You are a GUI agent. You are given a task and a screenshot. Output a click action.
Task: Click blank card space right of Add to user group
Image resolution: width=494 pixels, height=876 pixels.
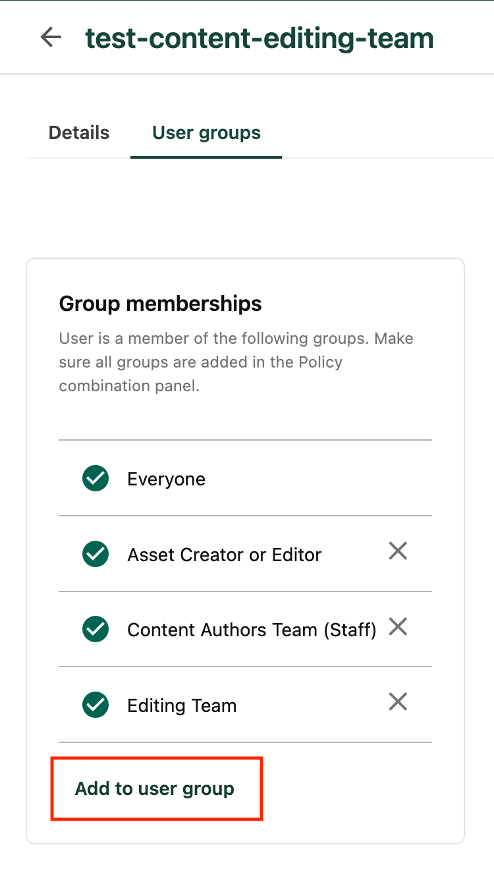pyautogui.click(x=363, y=789)
